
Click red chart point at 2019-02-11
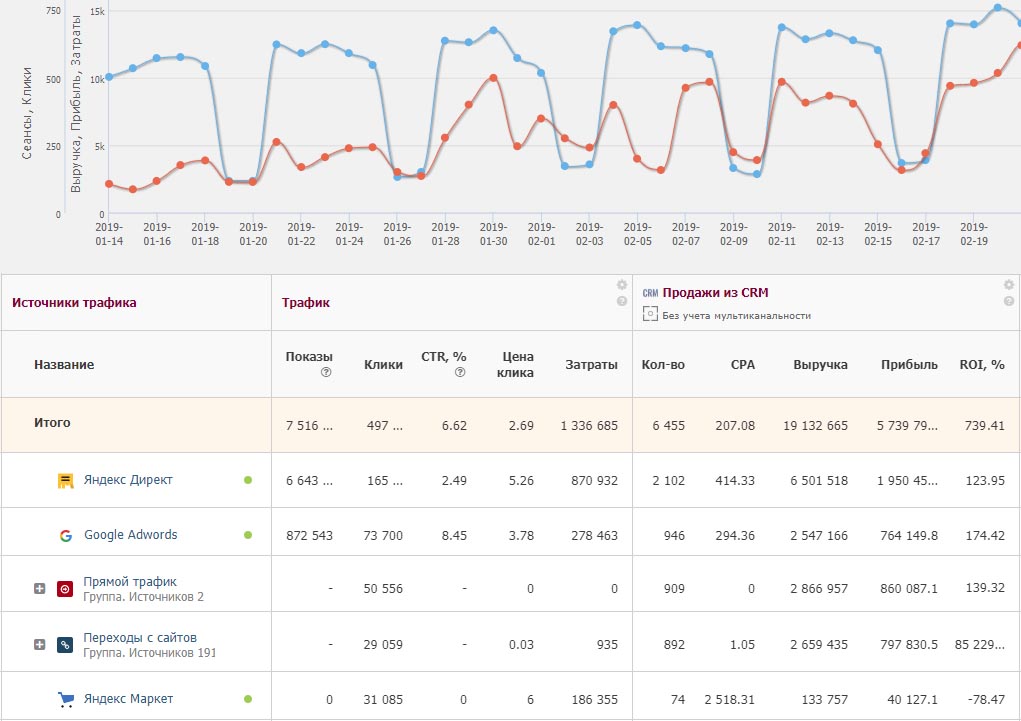[781, 82]
